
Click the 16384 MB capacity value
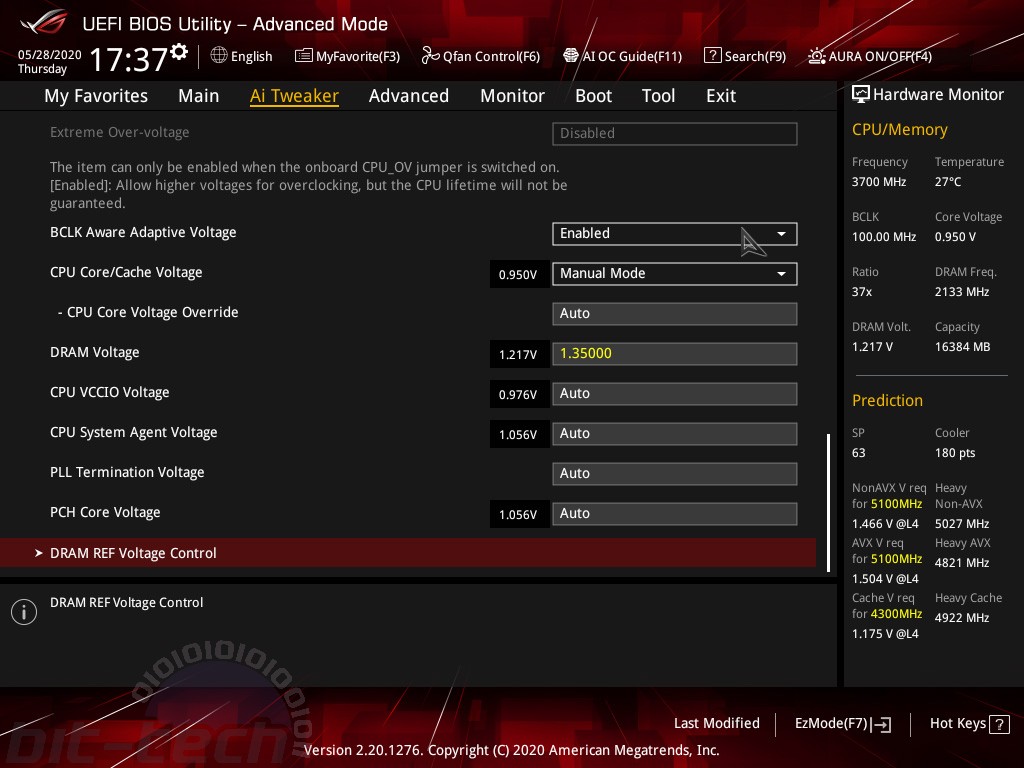pos(963,347)
